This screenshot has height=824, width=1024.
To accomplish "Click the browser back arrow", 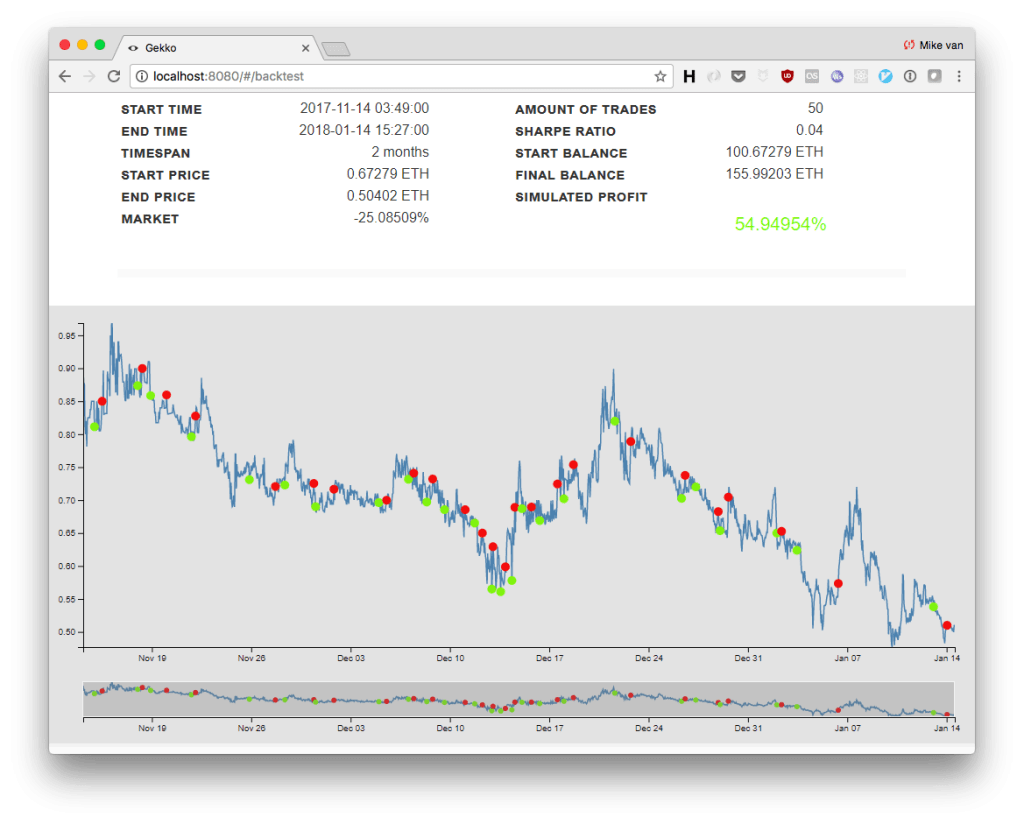I will point(65,76).
